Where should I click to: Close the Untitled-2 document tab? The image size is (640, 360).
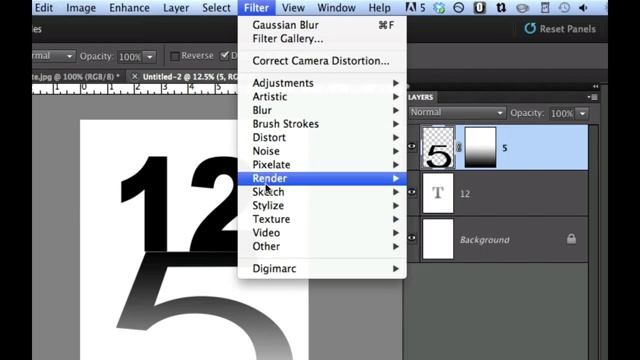[x=134, y=76]
